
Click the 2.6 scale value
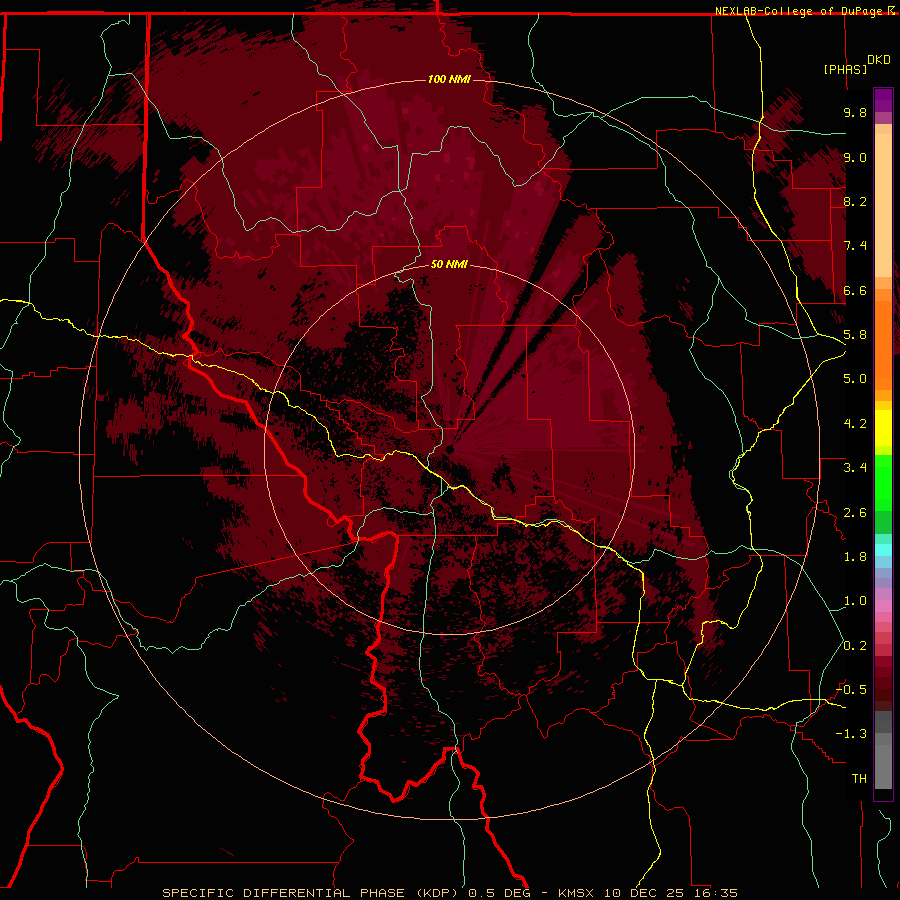(x=855, y=513)
